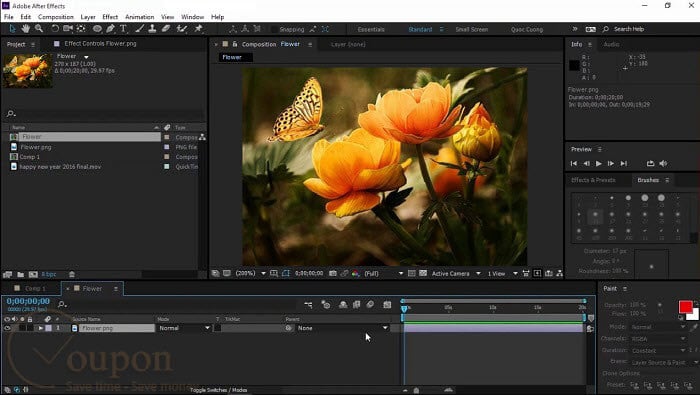Open the Animation menu
The width and height of the screenshot is (700, 395).
coord(139,17)
